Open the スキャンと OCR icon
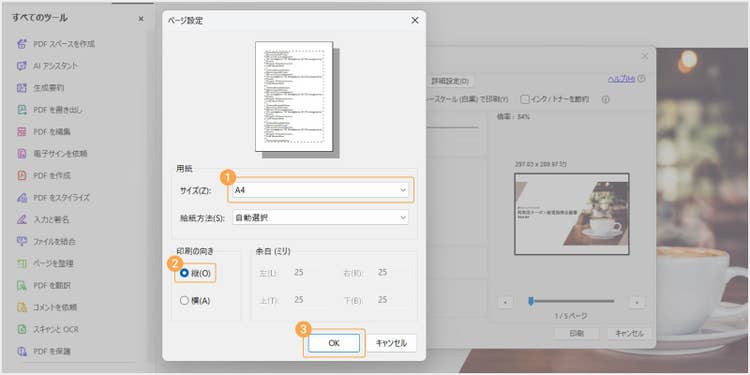 (x=22, y=329)
